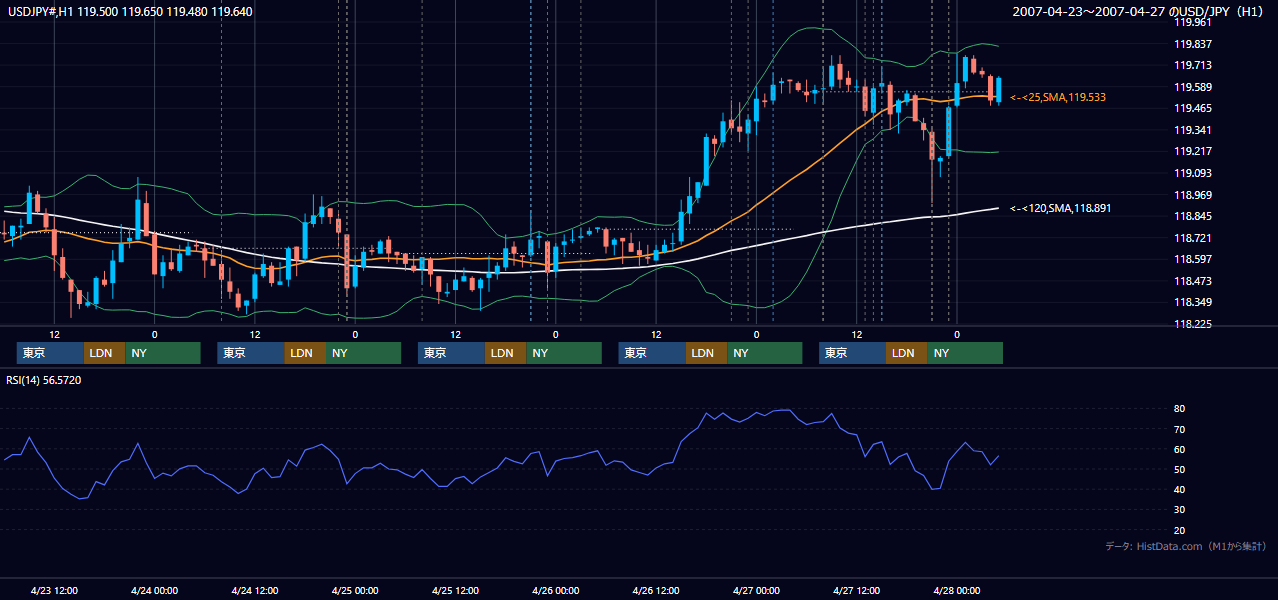The height and width of the screenshot is (600, 1278).
Task: Click the 4/27 12:00 time axis label
Action: pyautogui.click(x=856, y=590)
